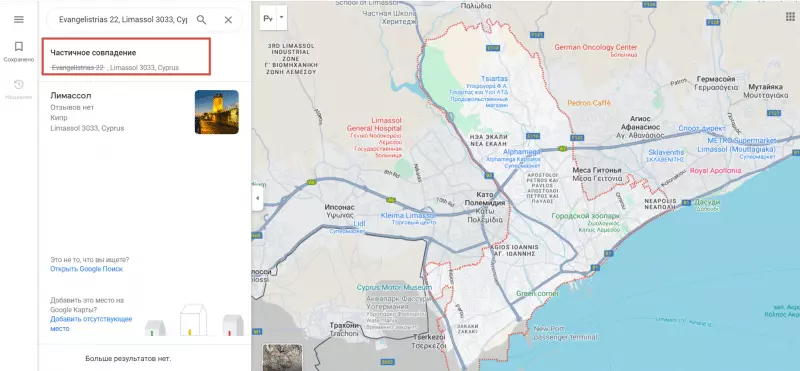Expand the transit mode dropdown arrow
This screenshot has height=371, width=800.
point(282,18)
